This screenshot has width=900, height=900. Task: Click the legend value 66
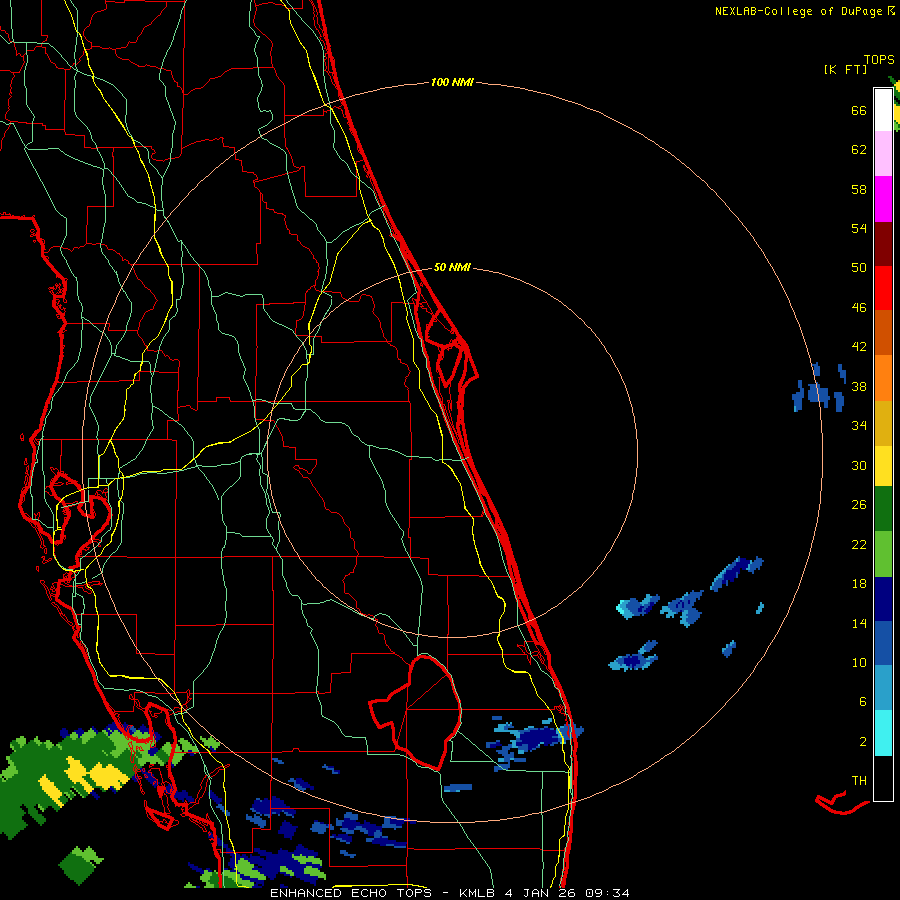[x=859, y=110]
